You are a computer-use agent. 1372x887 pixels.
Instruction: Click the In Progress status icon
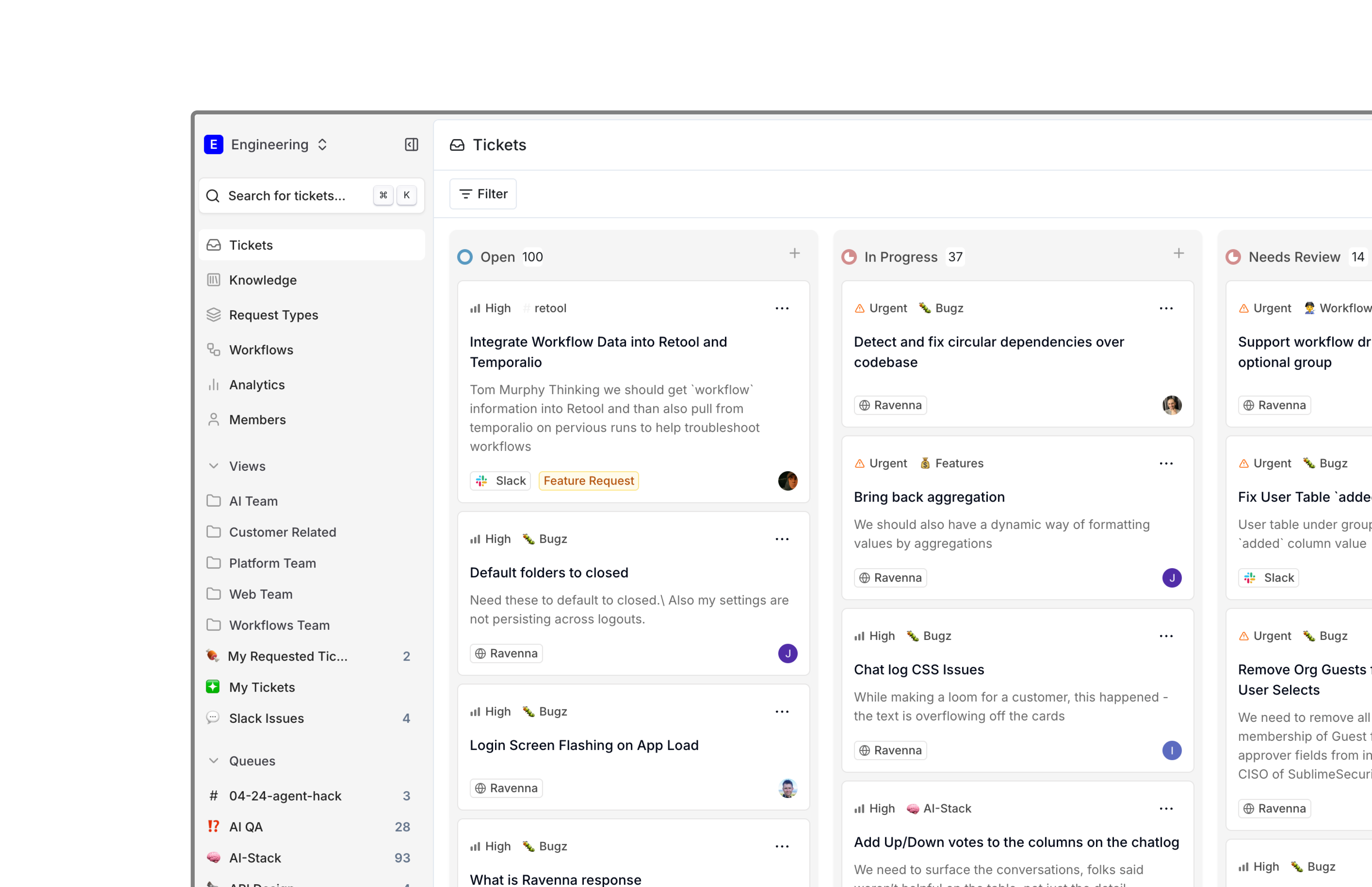pos(849,257)
